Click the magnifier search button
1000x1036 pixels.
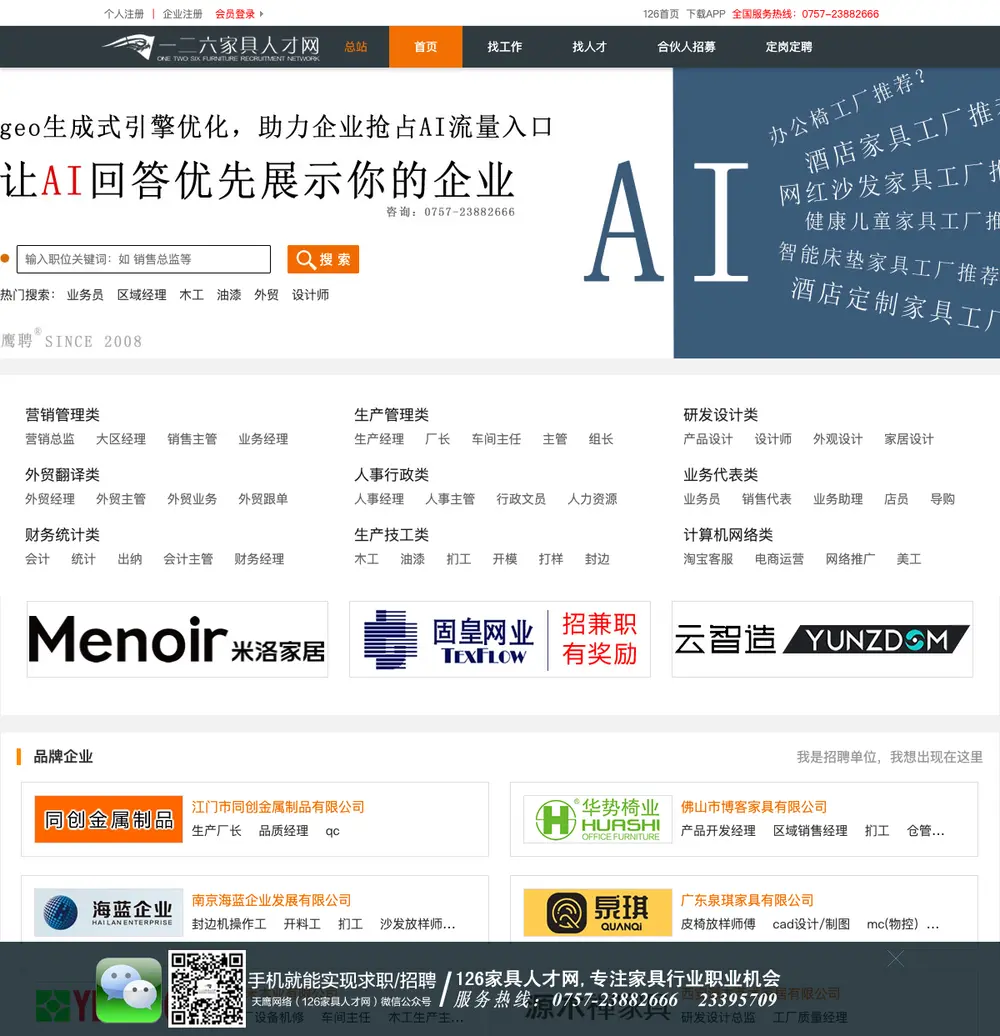[323, 259]
